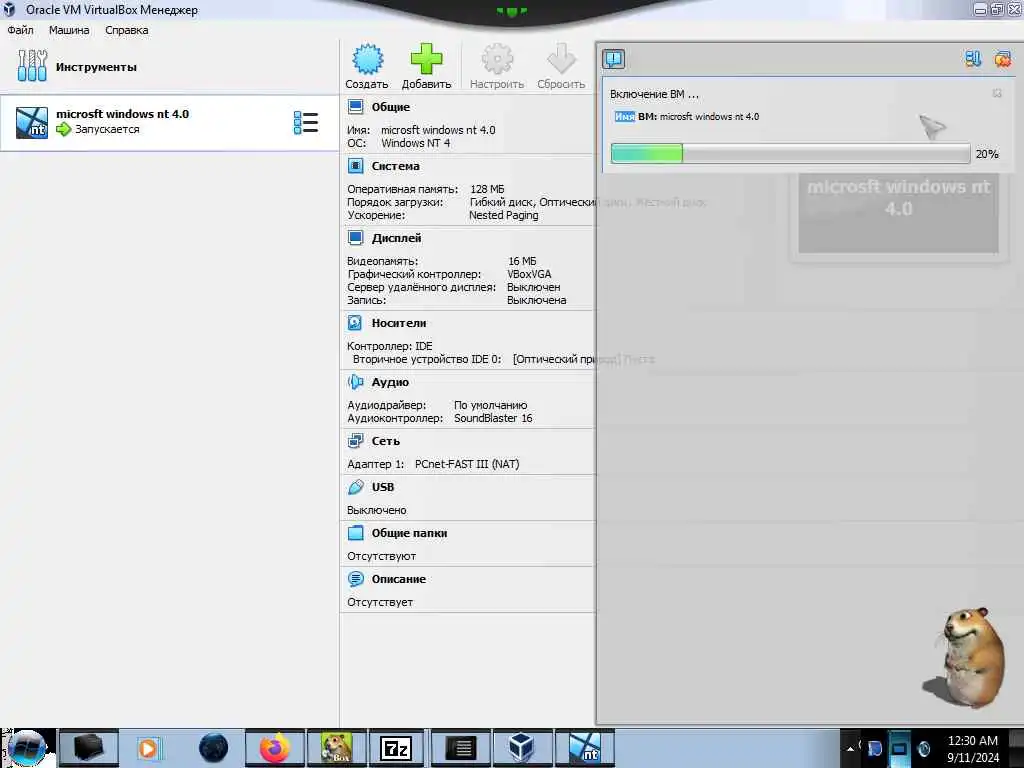Click the USB section icon
Image resolution: width=1024 pixels, height=768 pixels.
(355, 487)
